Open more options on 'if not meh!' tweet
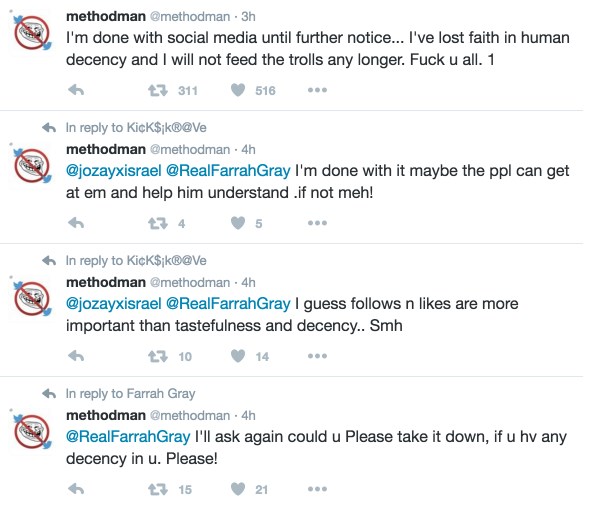 317,223
